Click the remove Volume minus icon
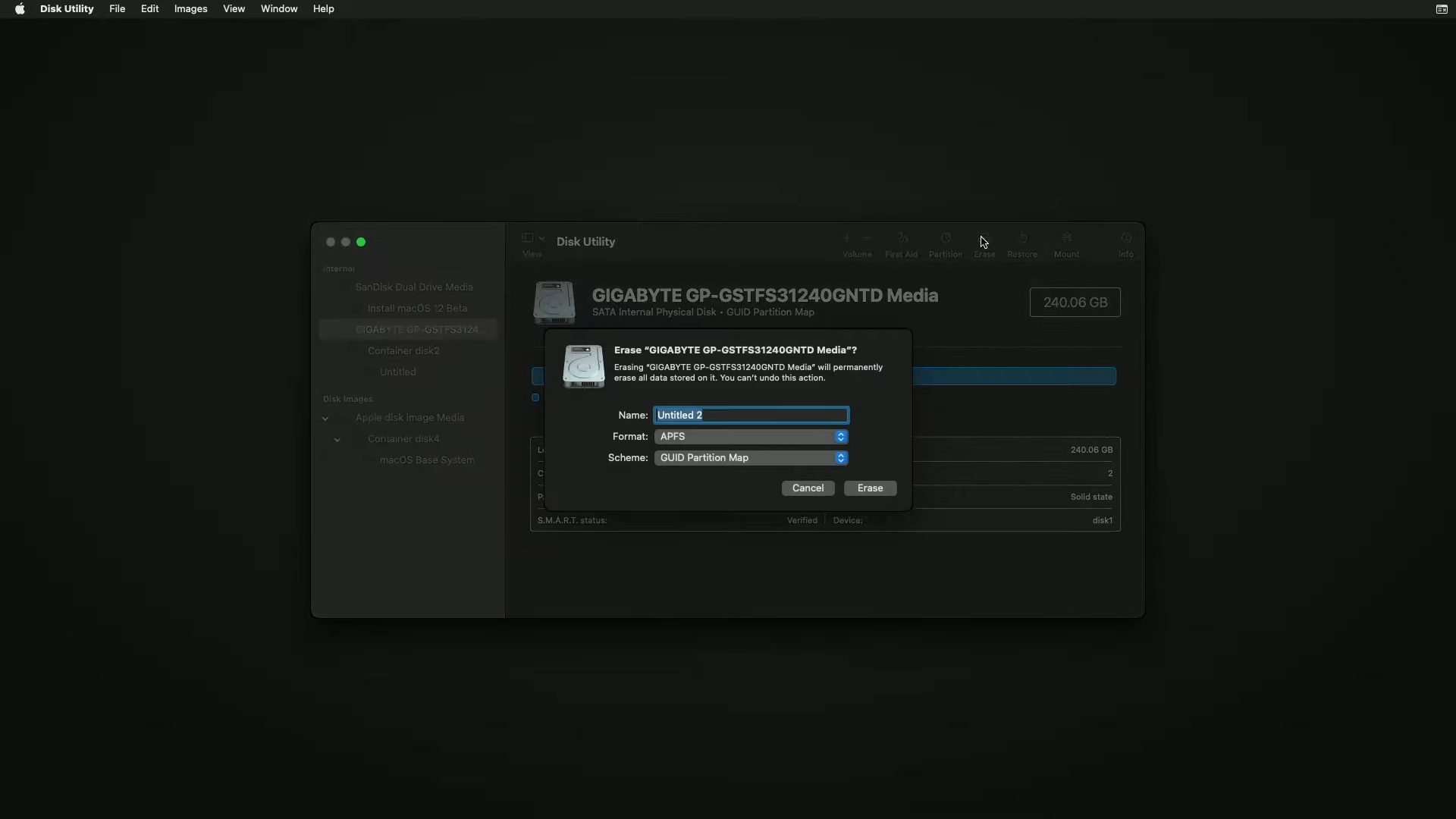The height and width of the screenshot is (819, 1456). (867, 239)
